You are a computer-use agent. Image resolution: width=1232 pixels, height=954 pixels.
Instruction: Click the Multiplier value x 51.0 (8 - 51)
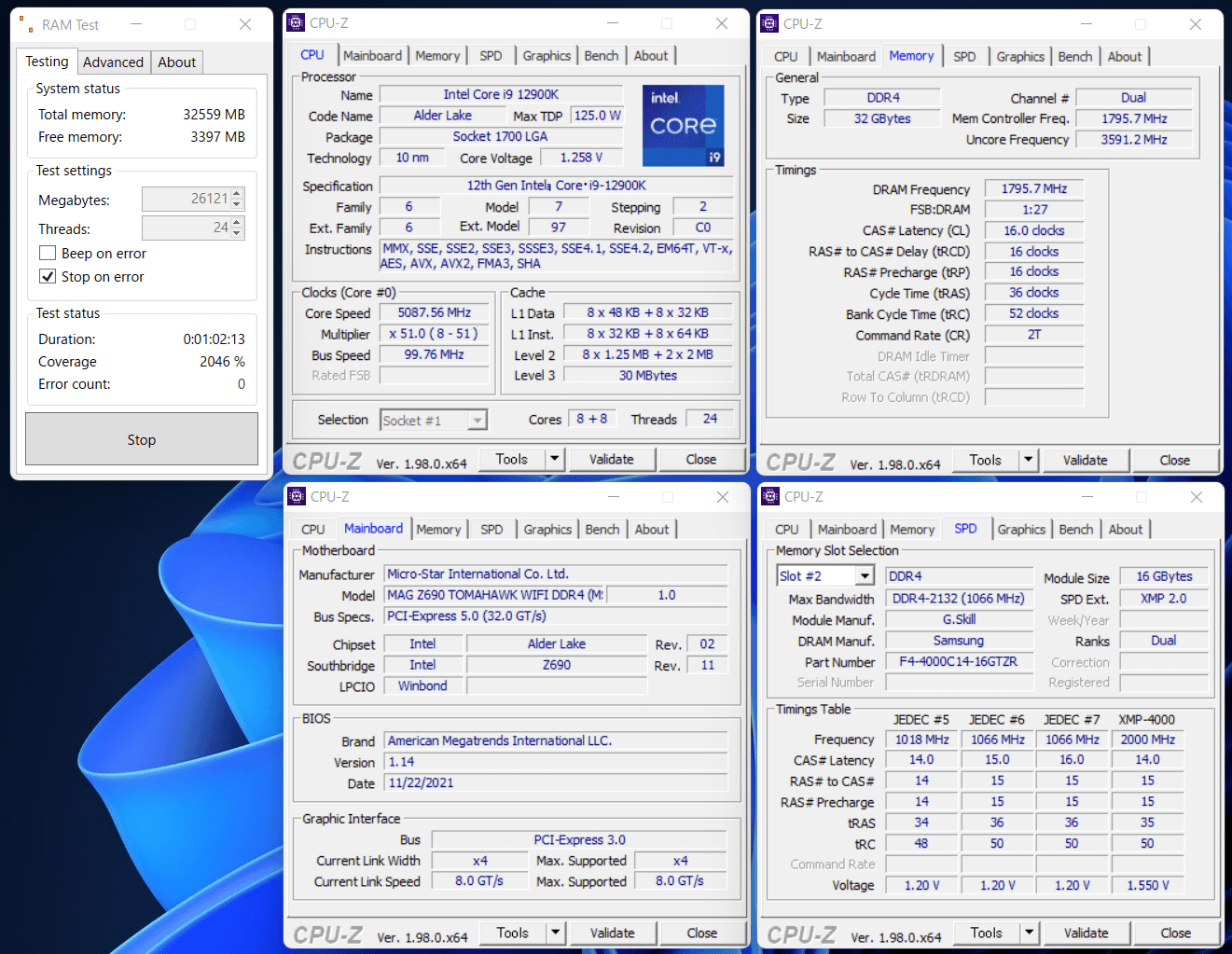[434, 334]
